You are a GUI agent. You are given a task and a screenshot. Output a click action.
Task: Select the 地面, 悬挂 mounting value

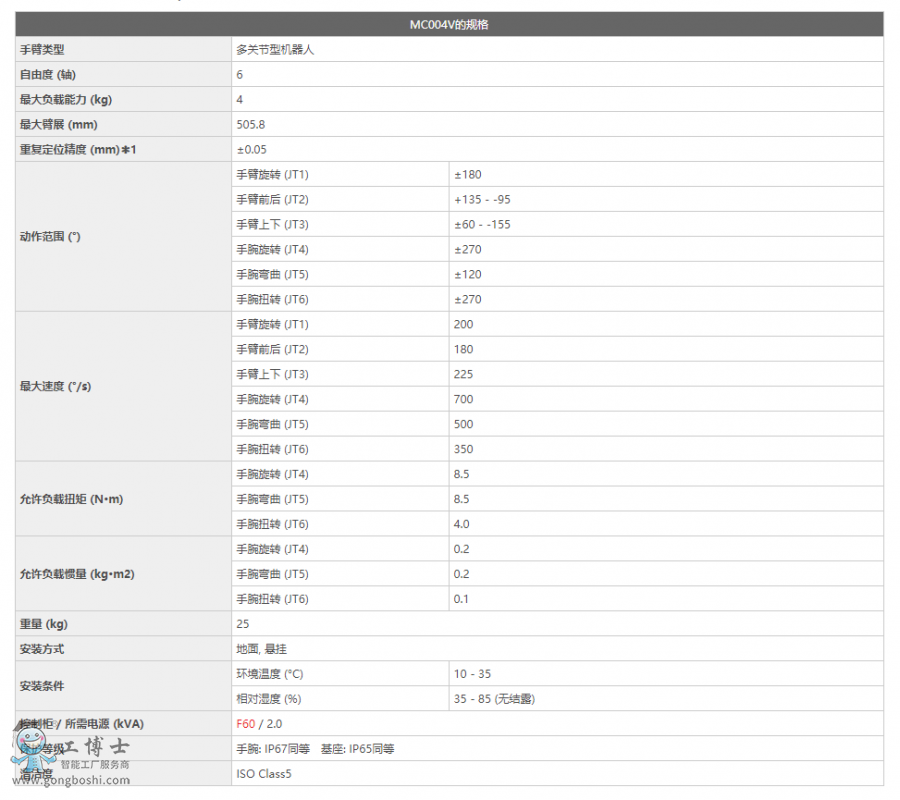(261, 649)
